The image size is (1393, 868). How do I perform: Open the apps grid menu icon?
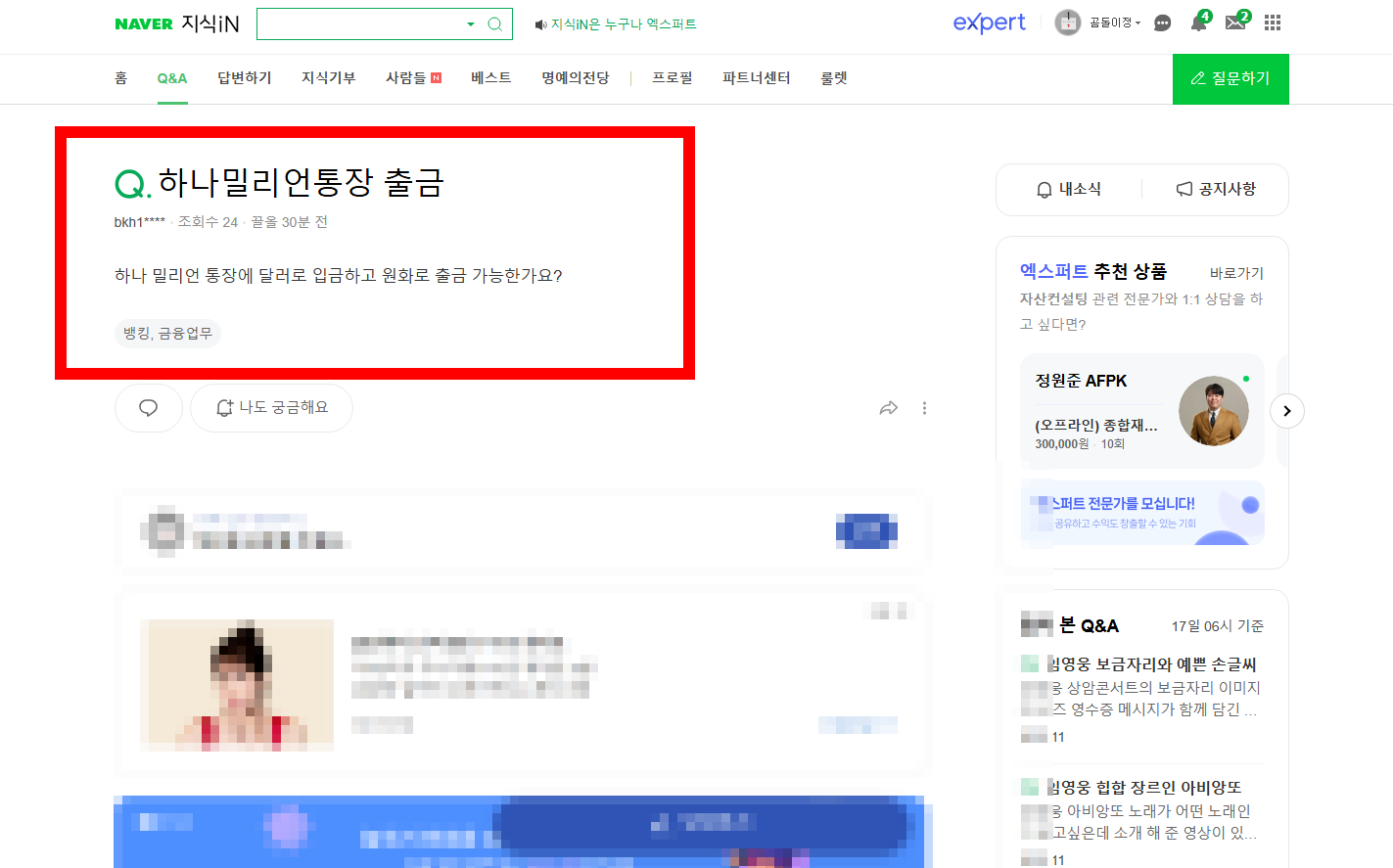1273,23
